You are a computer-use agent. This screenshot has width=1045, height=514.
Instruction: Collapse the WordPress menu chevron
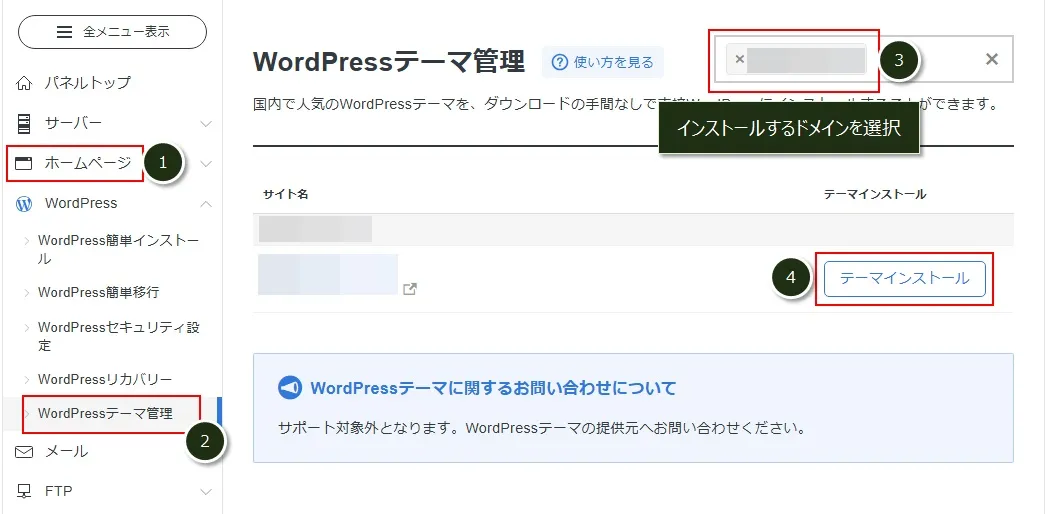click(206, 204)
